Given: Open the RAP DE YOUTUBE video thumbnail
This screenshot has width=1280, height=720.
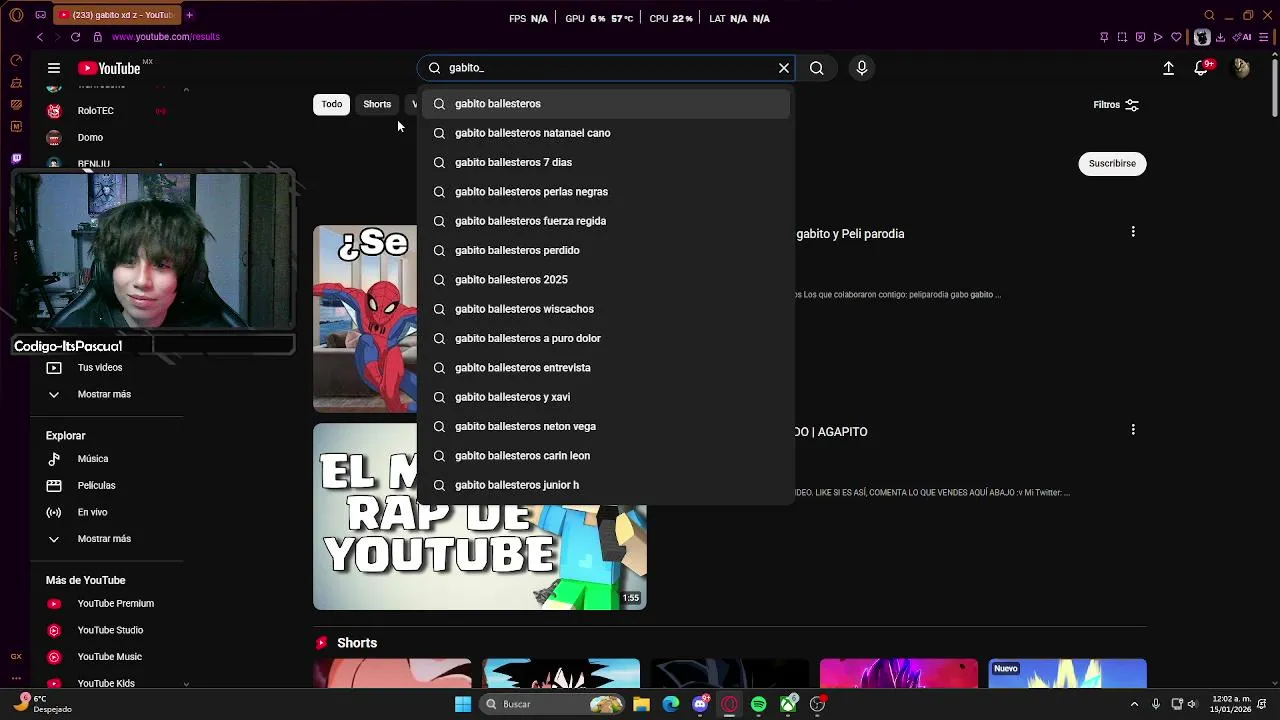Looking at the screenshot, I should point(480,517).
